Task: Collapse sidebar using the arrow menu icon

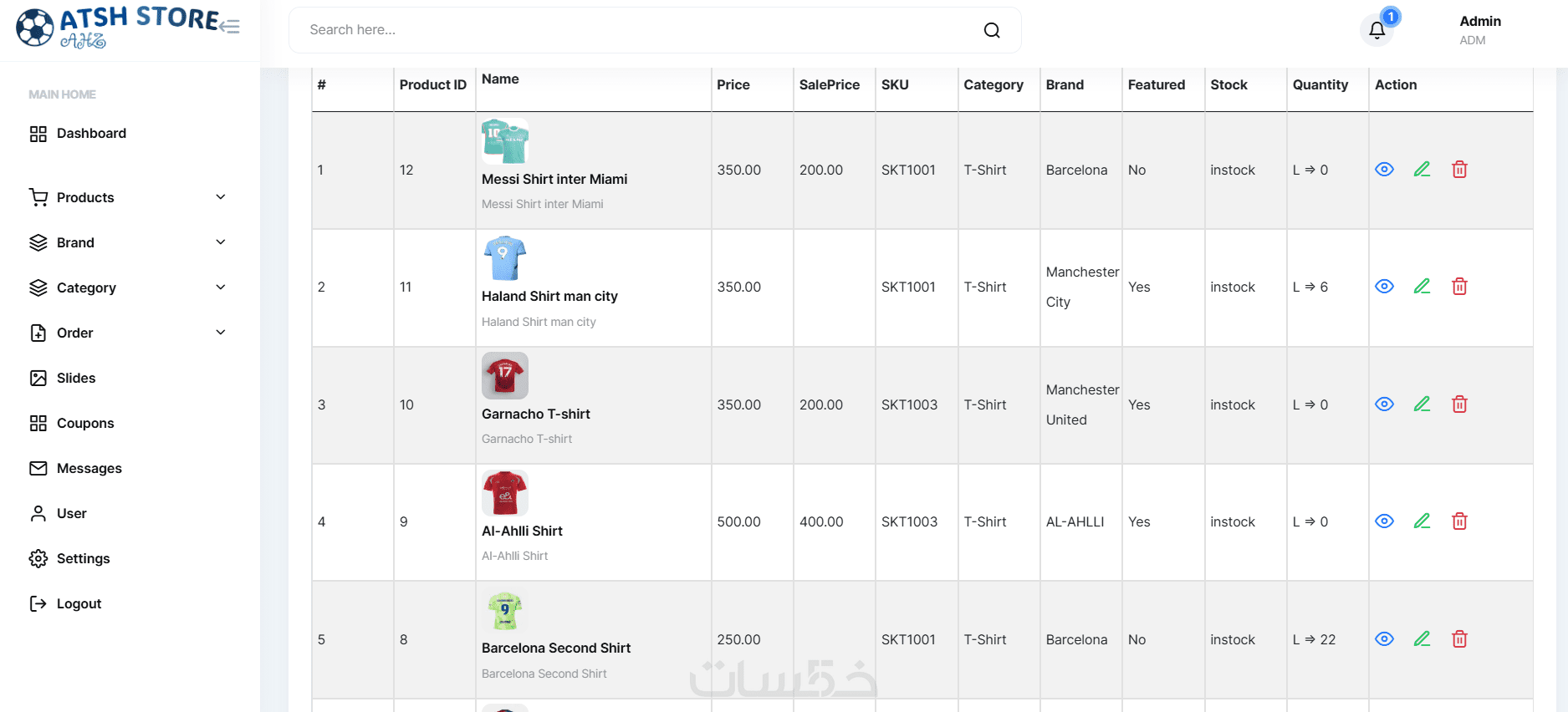Action: [230, 27]
